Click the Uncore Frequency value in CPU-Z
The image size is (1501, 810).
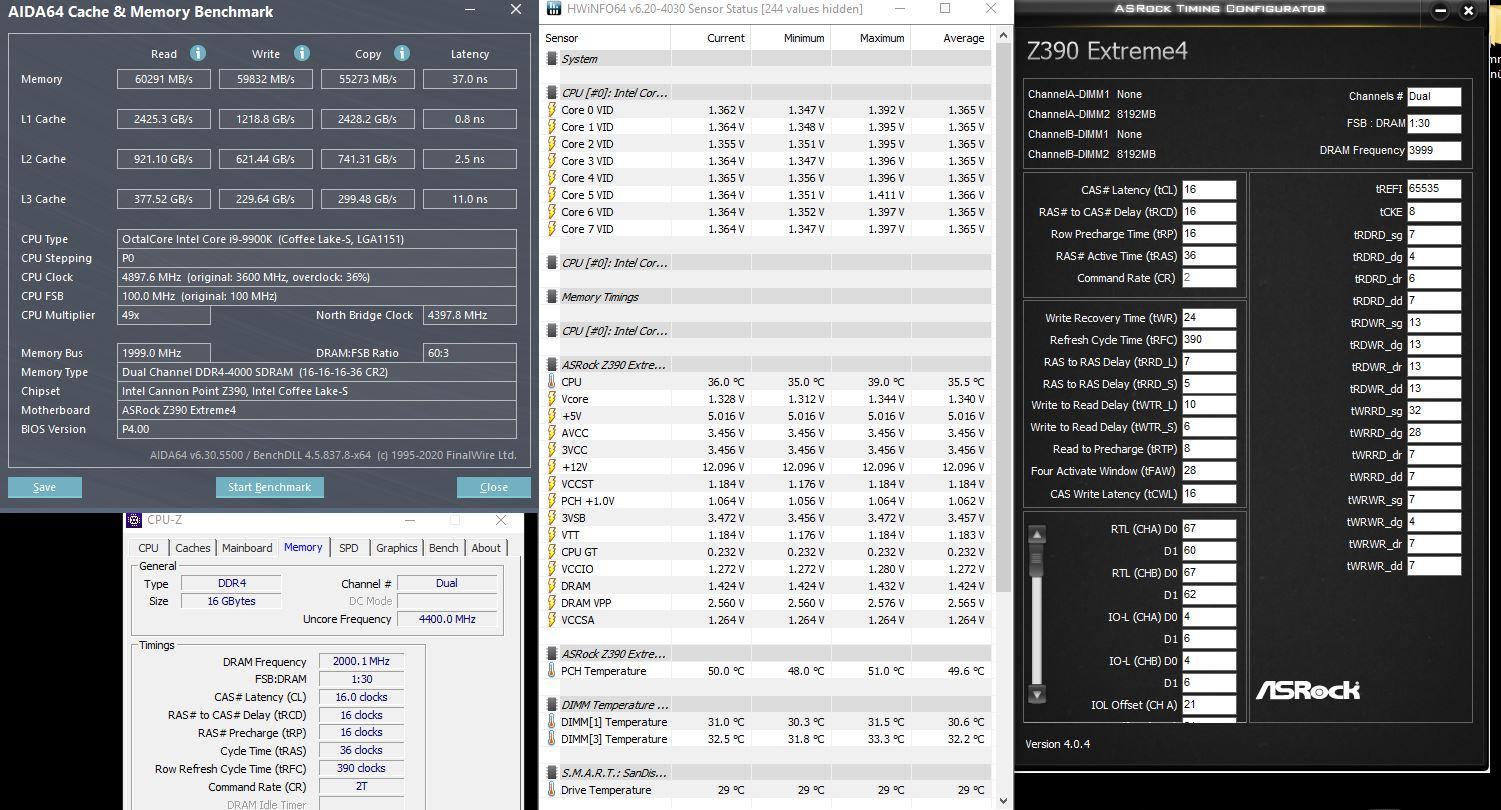[x=446, y=619]
